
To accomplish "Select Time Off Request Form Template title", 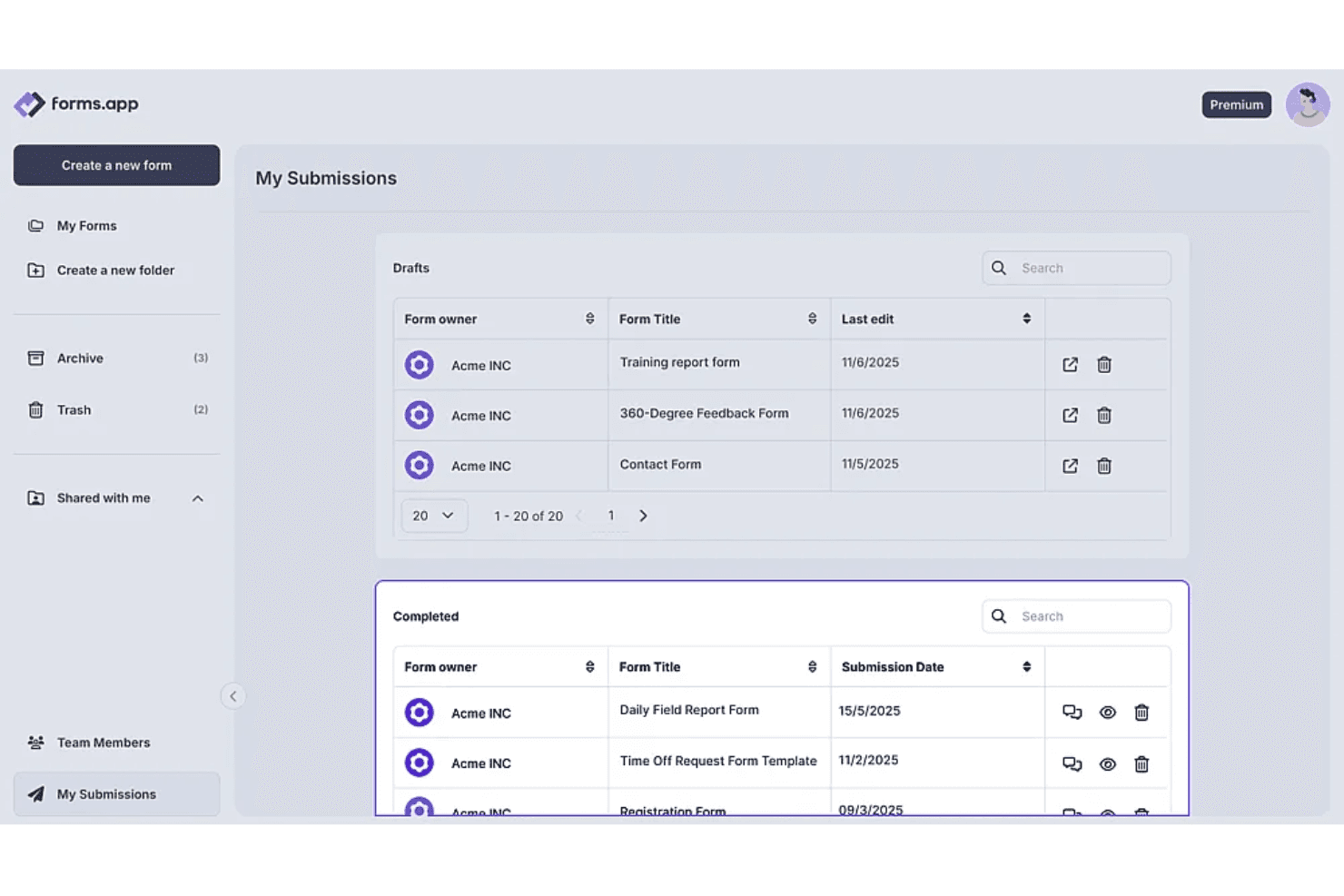I will coord(718,761).
